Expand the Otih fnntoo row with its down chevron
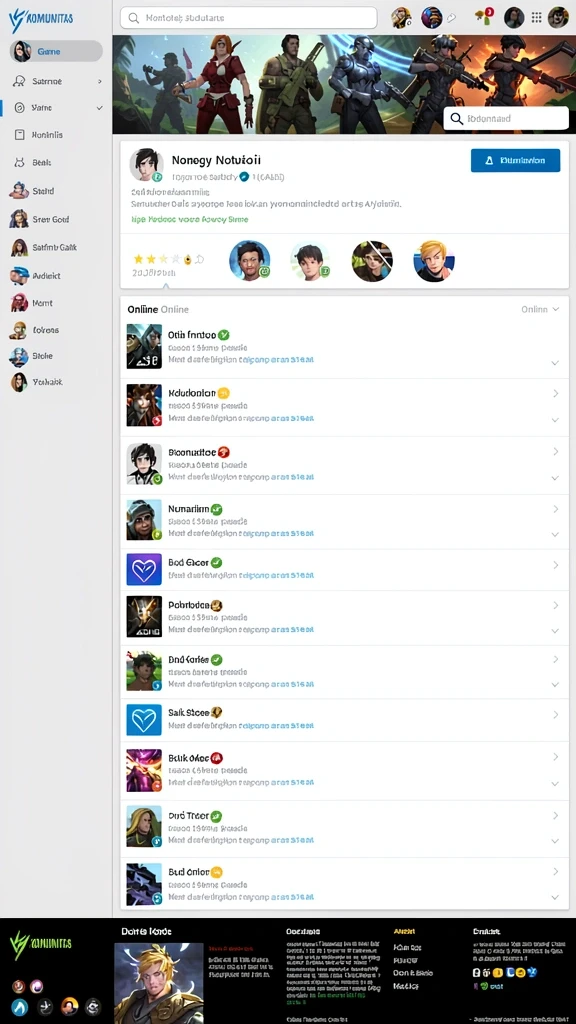The width and height of the screenshot is (576, 1024). point(555,363)
